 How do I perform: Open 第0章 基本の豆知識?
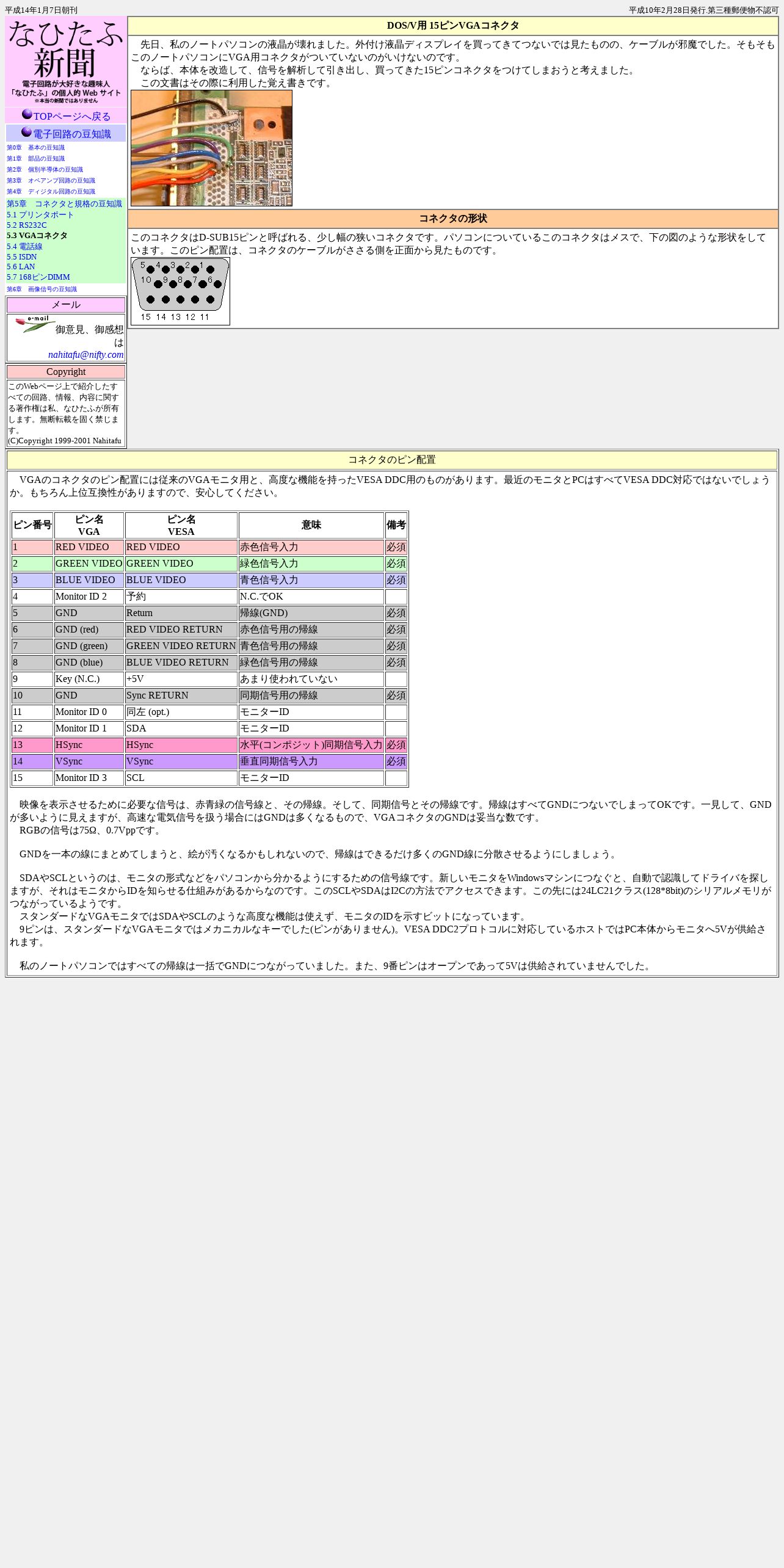(35, 148)
